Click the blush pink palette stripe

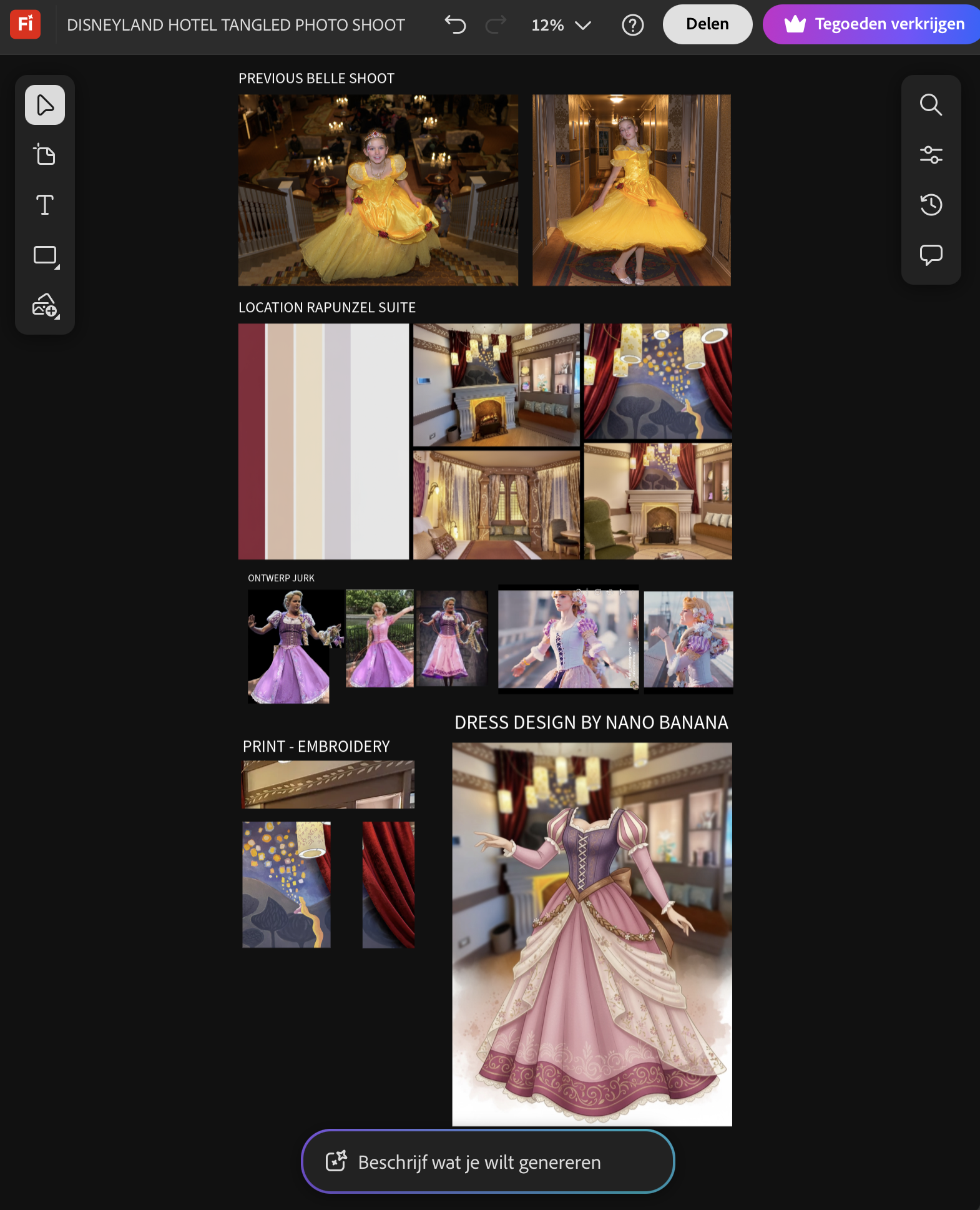(x=280, y=441)
